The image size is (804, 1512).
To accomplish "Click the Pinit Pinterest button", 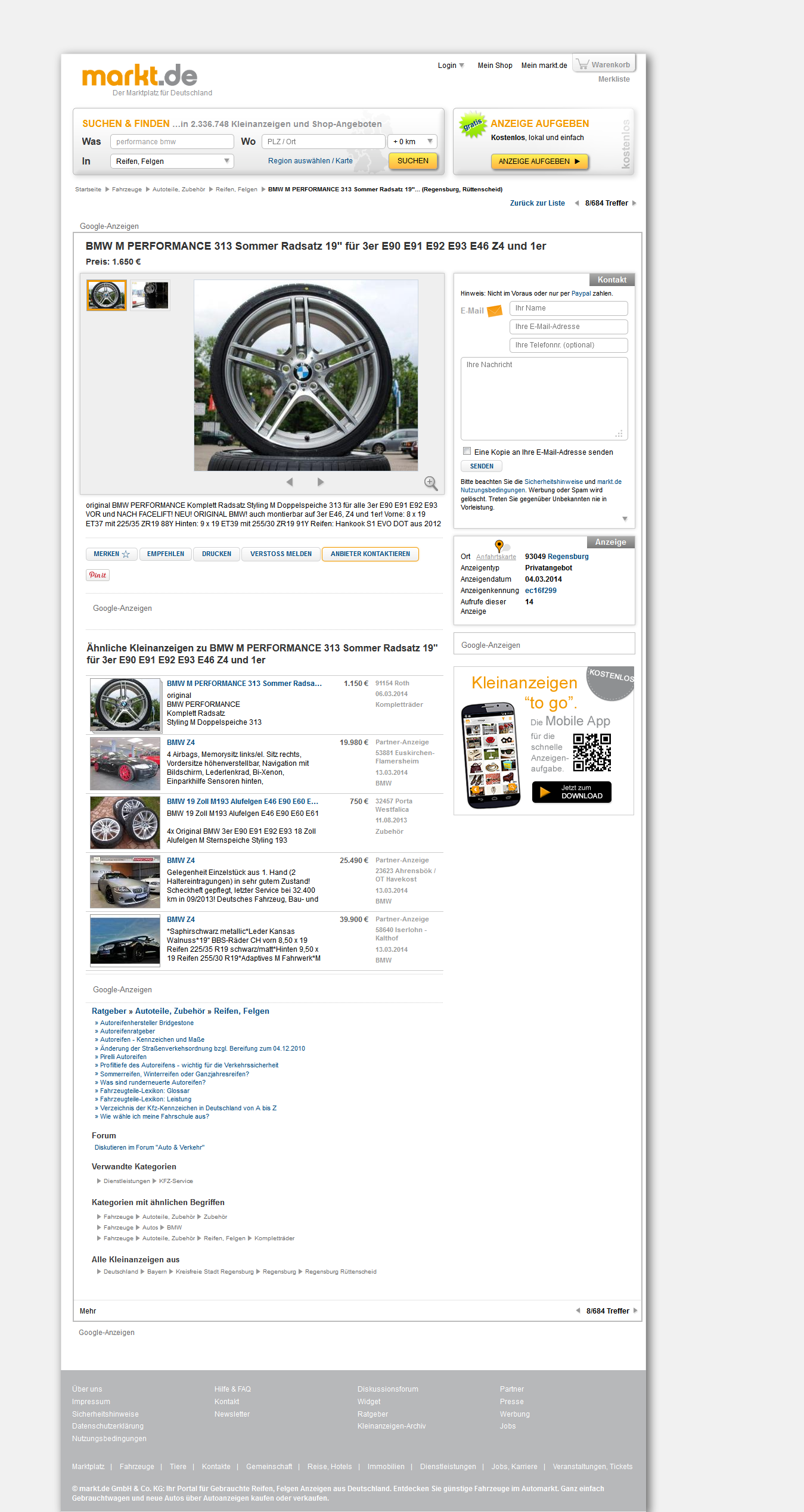I will 98,575.
